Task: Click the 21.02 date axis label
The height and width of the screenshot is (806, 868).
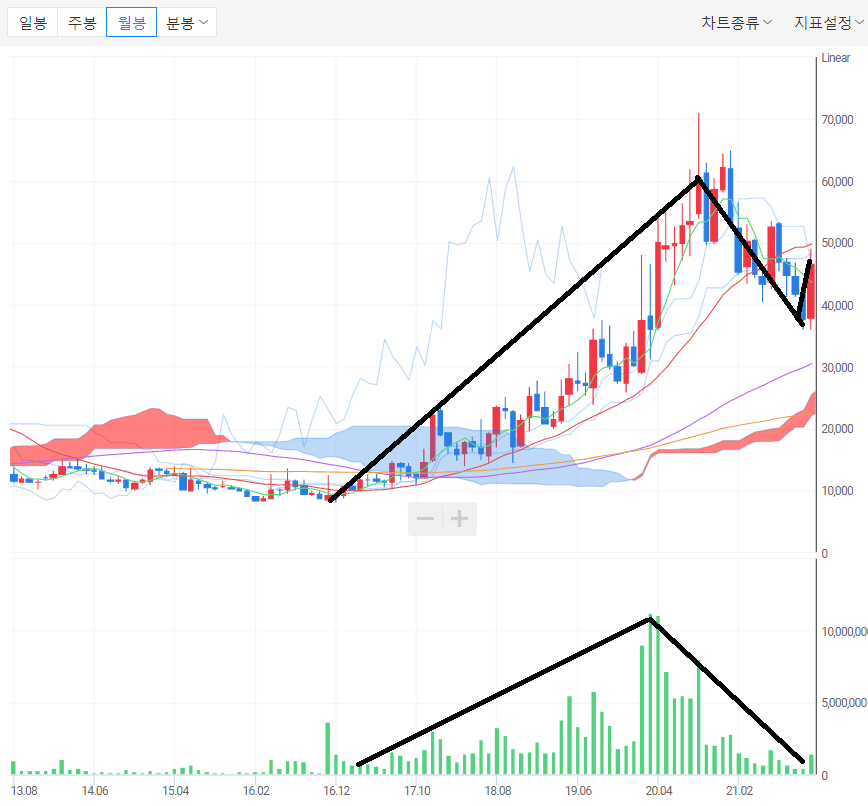Action: coord(740,790)
